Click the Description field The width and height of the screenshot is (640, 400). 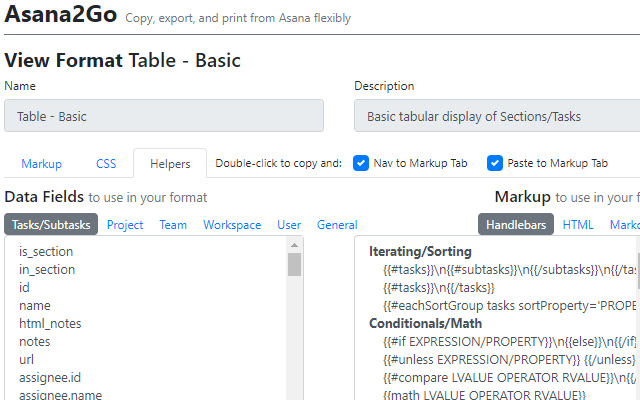click(497, 116)
